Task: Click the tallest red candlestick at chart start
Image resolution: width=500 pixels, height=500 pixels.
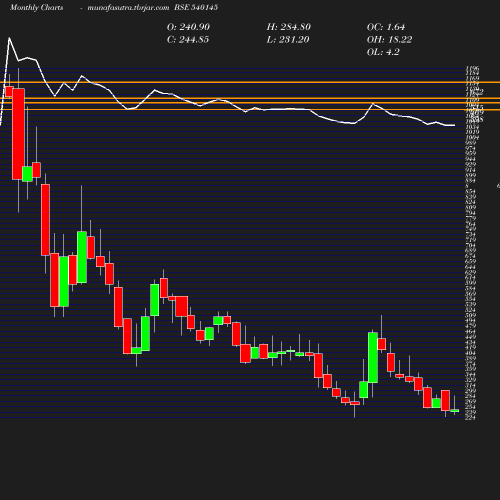Action: (18, 134)
